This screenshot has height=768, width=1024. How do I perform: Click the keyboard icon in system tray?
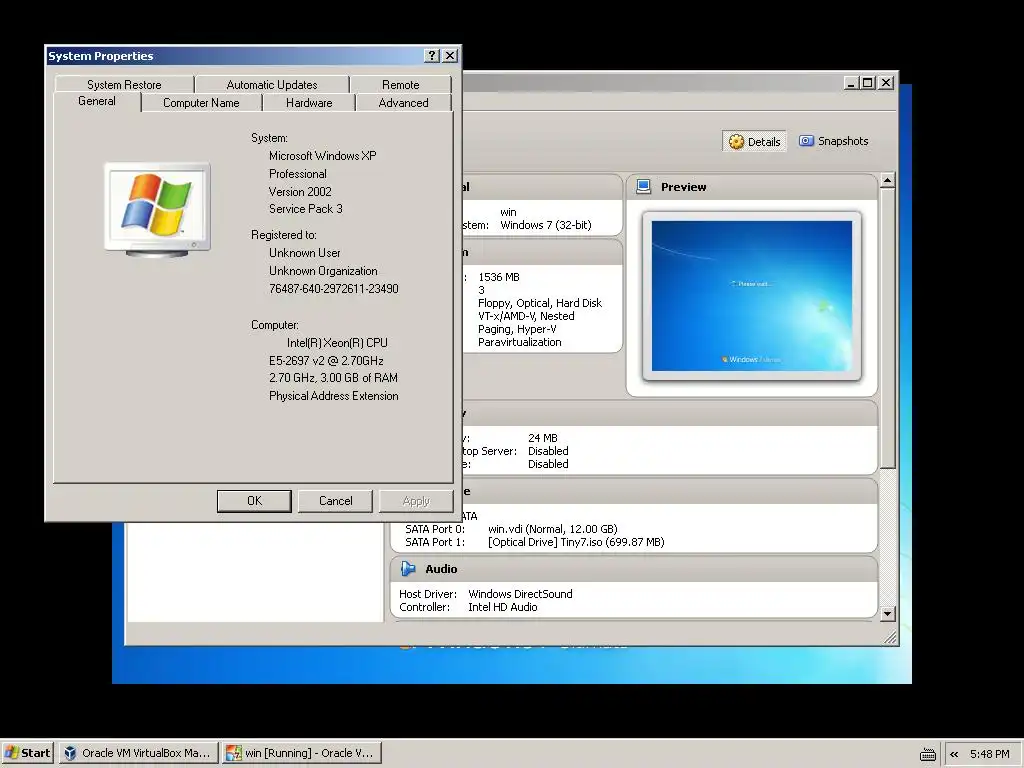tap(927, 754)
